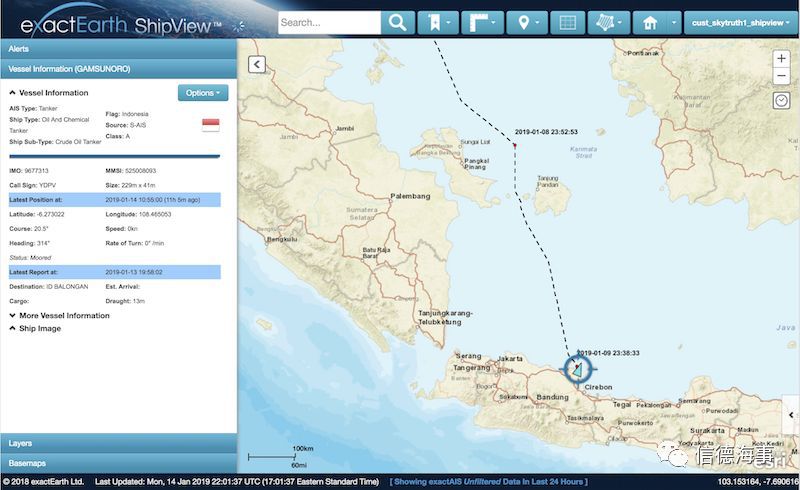800x490 pixels.
Task: Click the exactEarth ShipView logo
Action: click(121, 24)
